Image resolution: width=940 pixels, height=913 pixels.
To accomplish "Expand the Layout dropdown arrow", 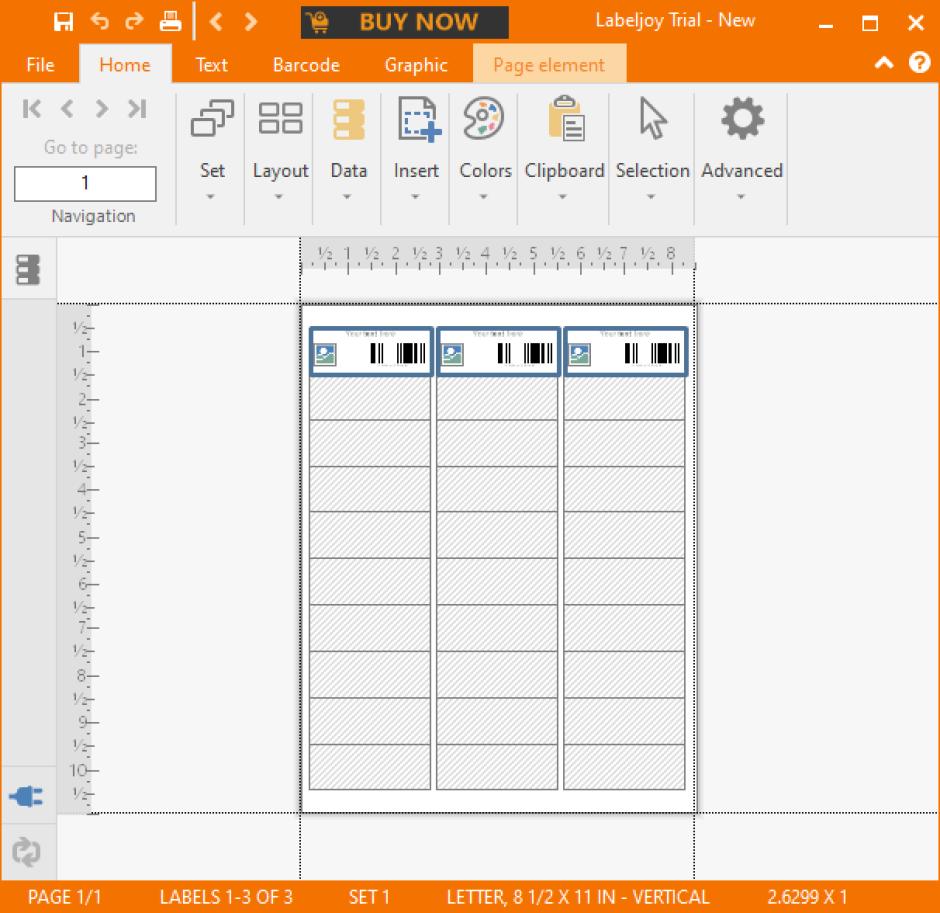I will click(x=279, y=197).
